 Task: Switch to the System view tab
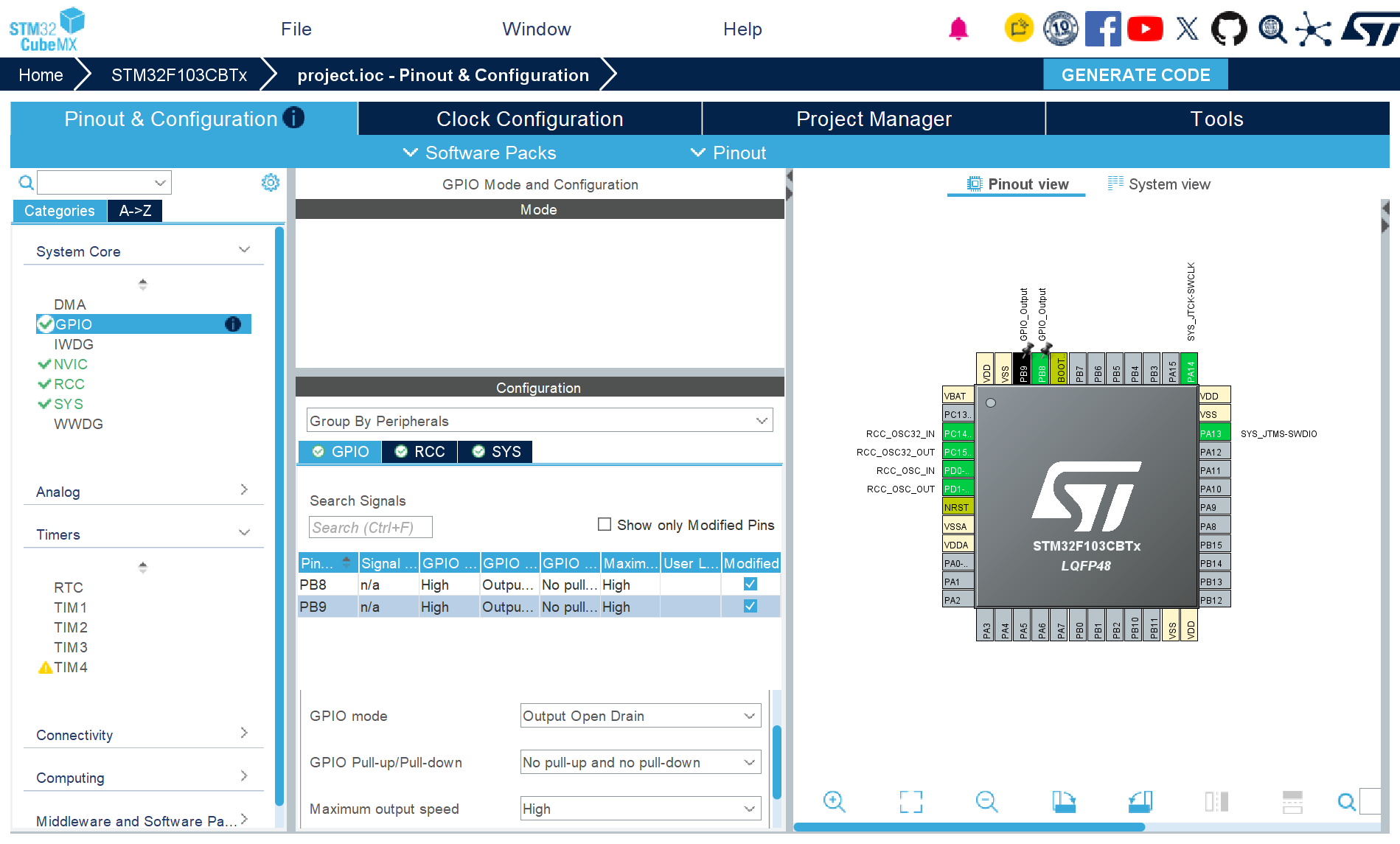pos(1159,184)
